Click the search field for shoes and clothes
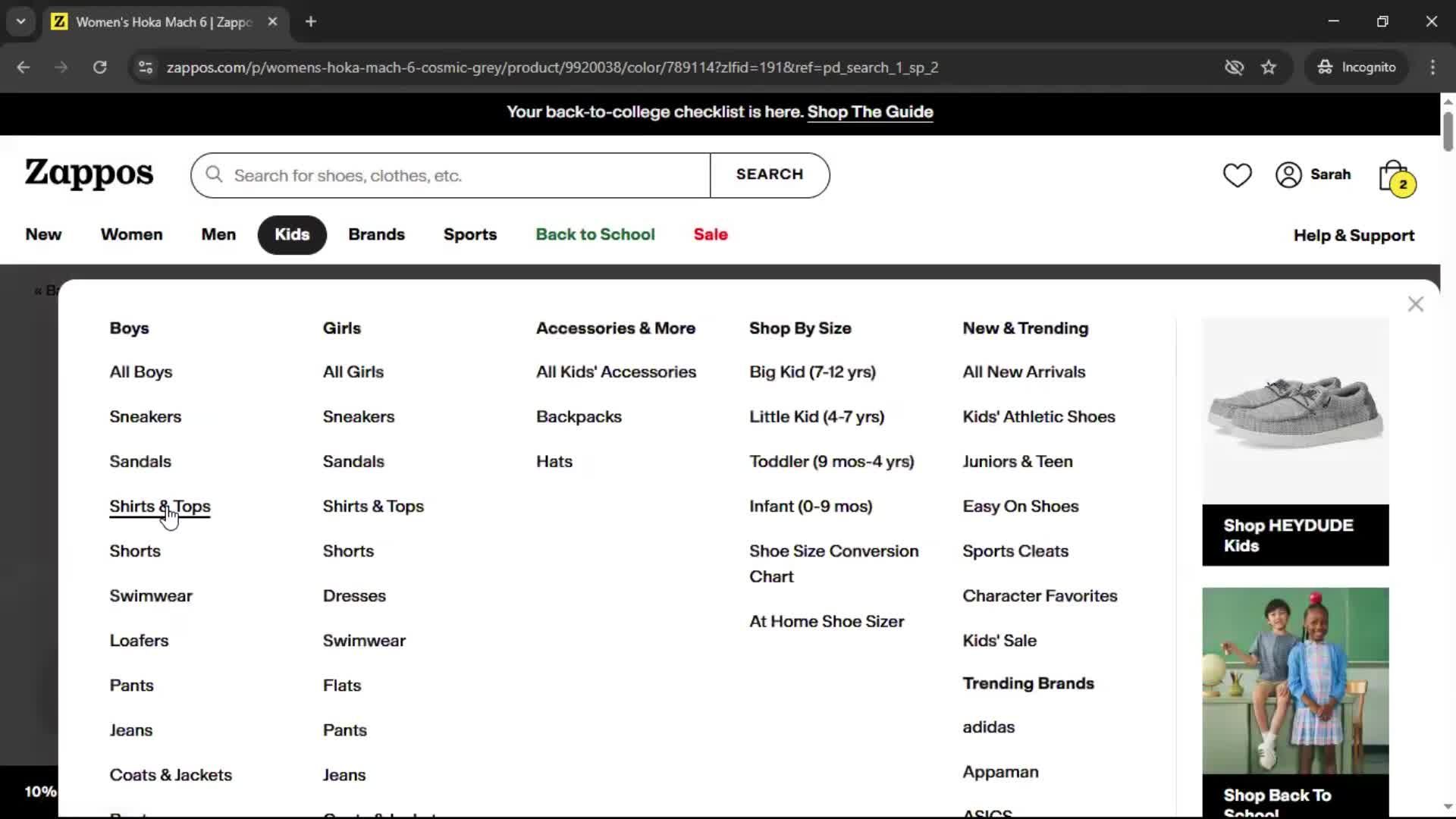Viewport: 1456px width, 819px height. (x=450, y=175)
